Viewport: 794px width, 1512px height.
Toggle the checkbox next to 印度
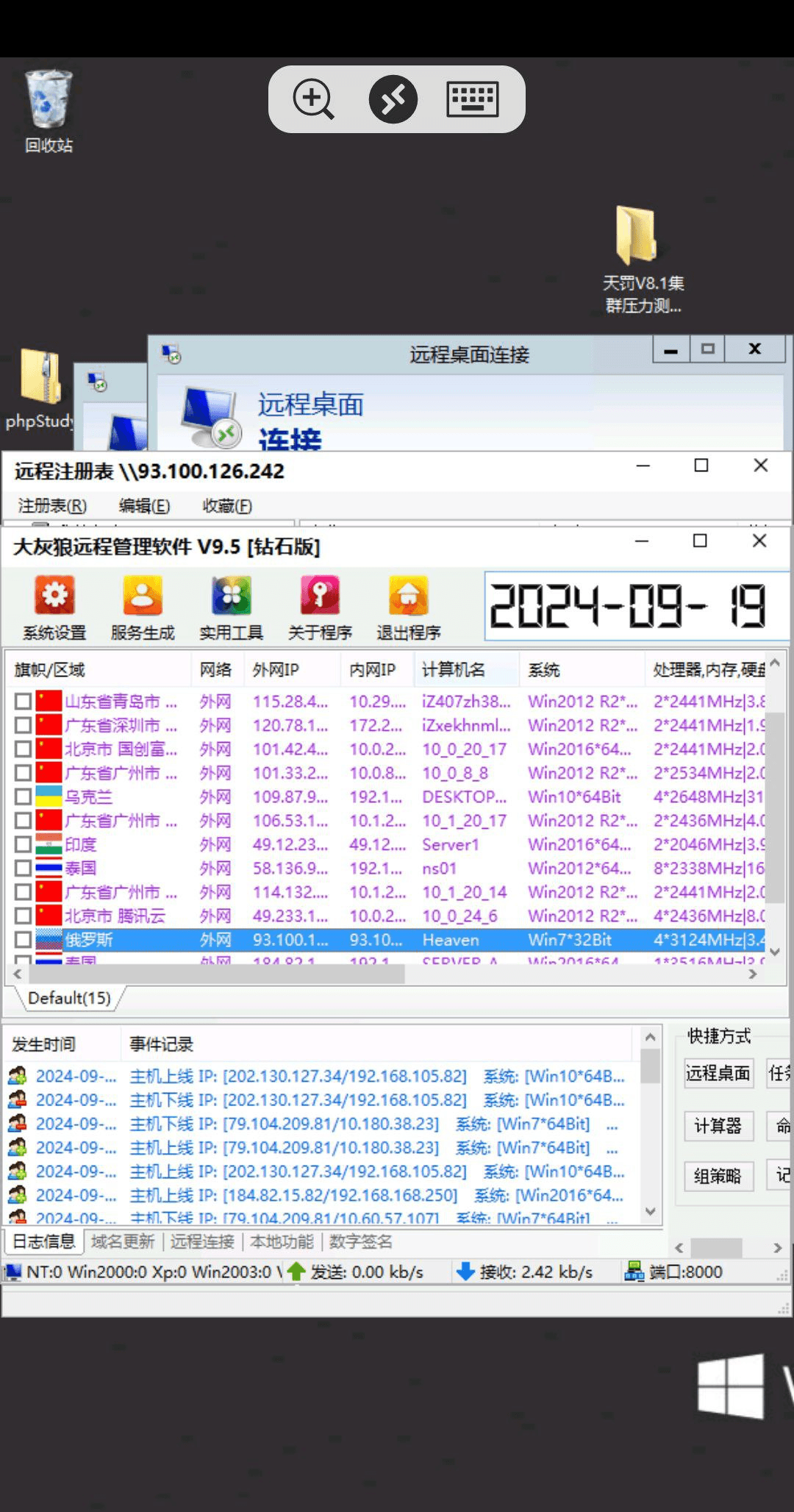(x=23, y=844)
